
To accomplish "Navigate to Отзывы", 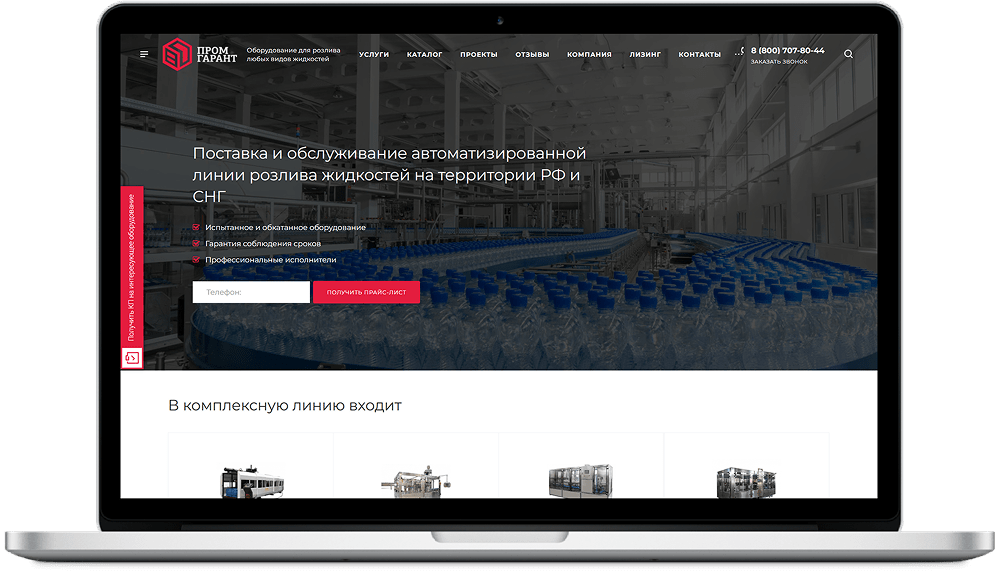I will 532,54.
